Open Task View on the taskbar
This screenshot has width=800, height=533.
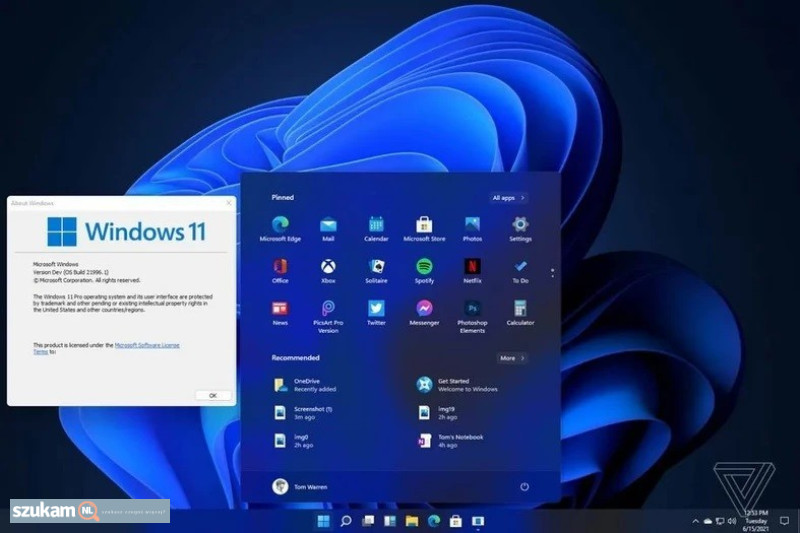pyautogui.click(x=368, y=521)
